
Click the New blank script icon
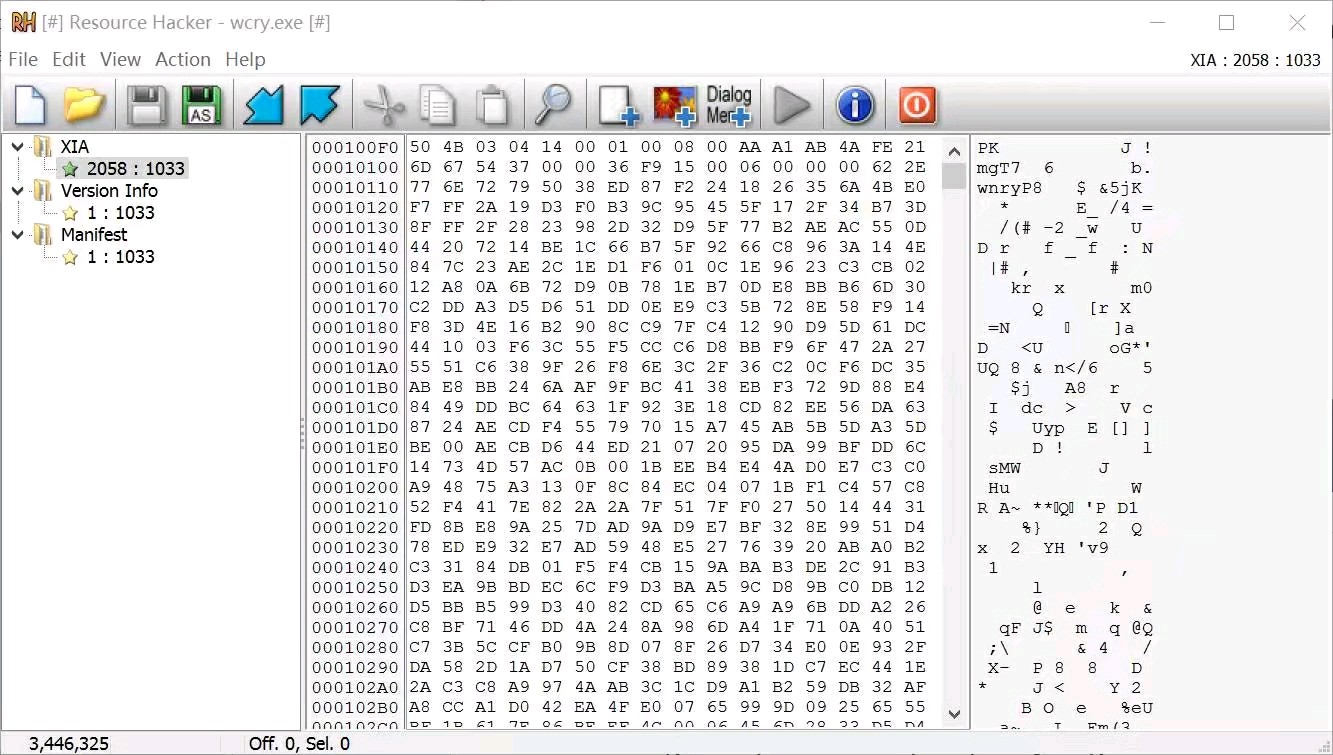tap(30, 105)
